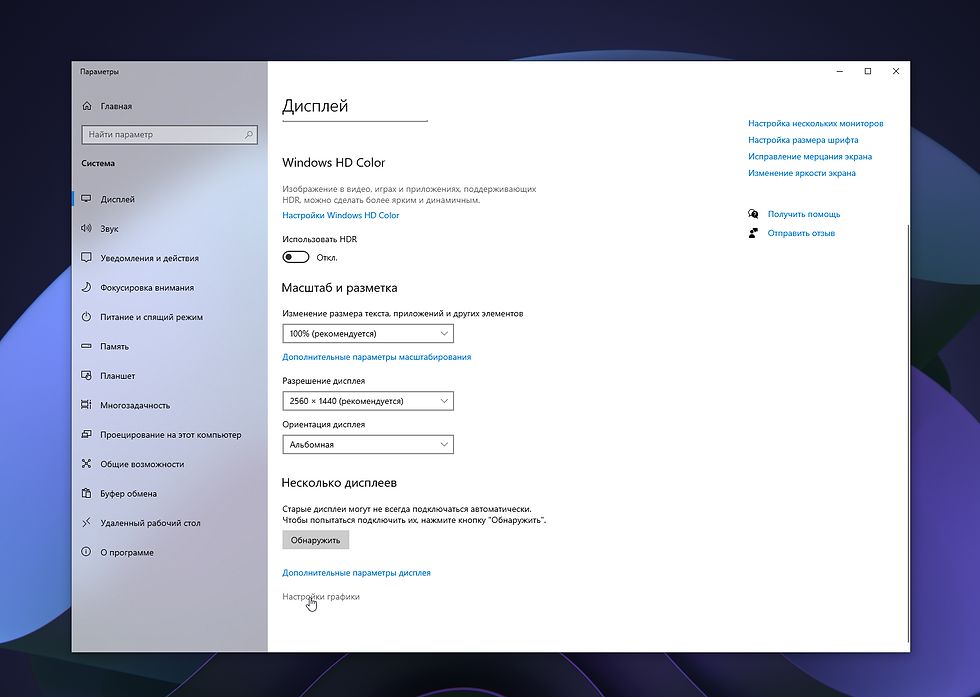Open Настройки Windows HD Color link
The width and height of the screenshot is (980, 697).
click(341, 215)
